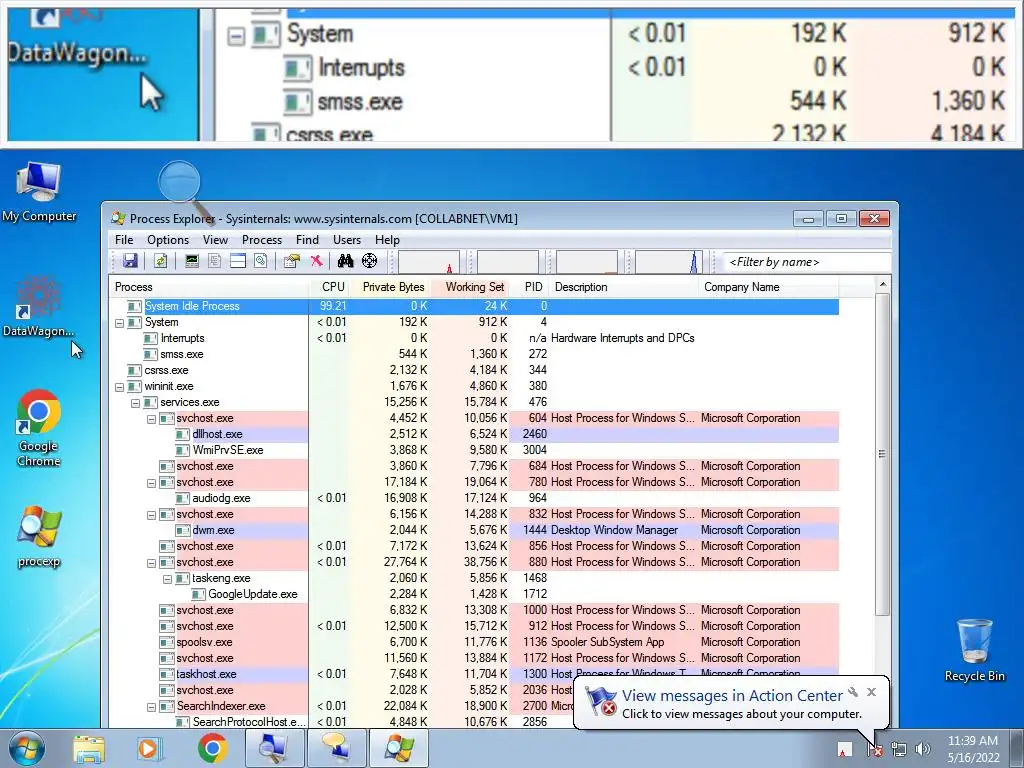1024x768 pixels.
Task: Collapse svchost.exe node with PID 832
Action: (x=152, y=515)
